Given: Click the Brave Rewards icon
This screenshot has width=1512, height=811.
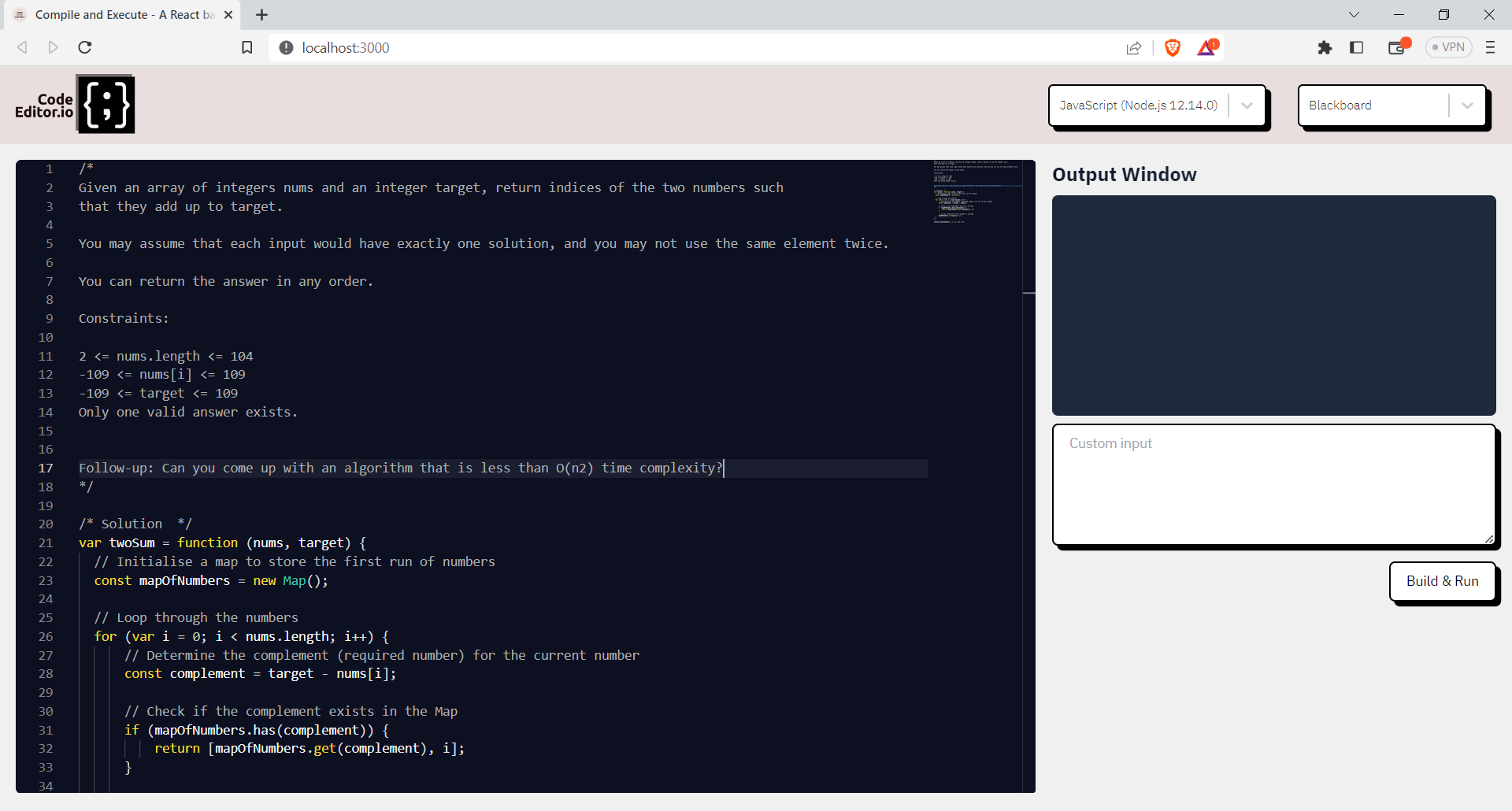Looking at the screenshot, I should tap(1206, 47).
